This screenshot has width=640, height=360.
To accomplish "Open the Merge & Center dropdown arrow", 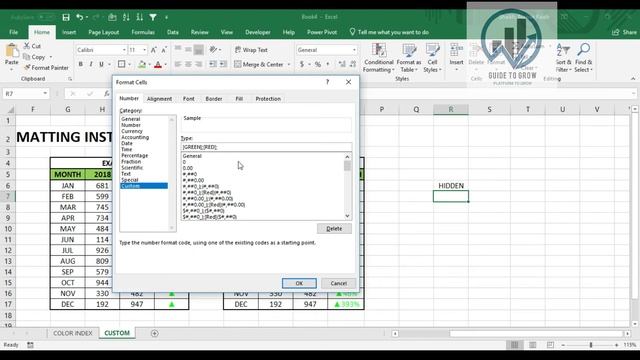I will (289, 64).
